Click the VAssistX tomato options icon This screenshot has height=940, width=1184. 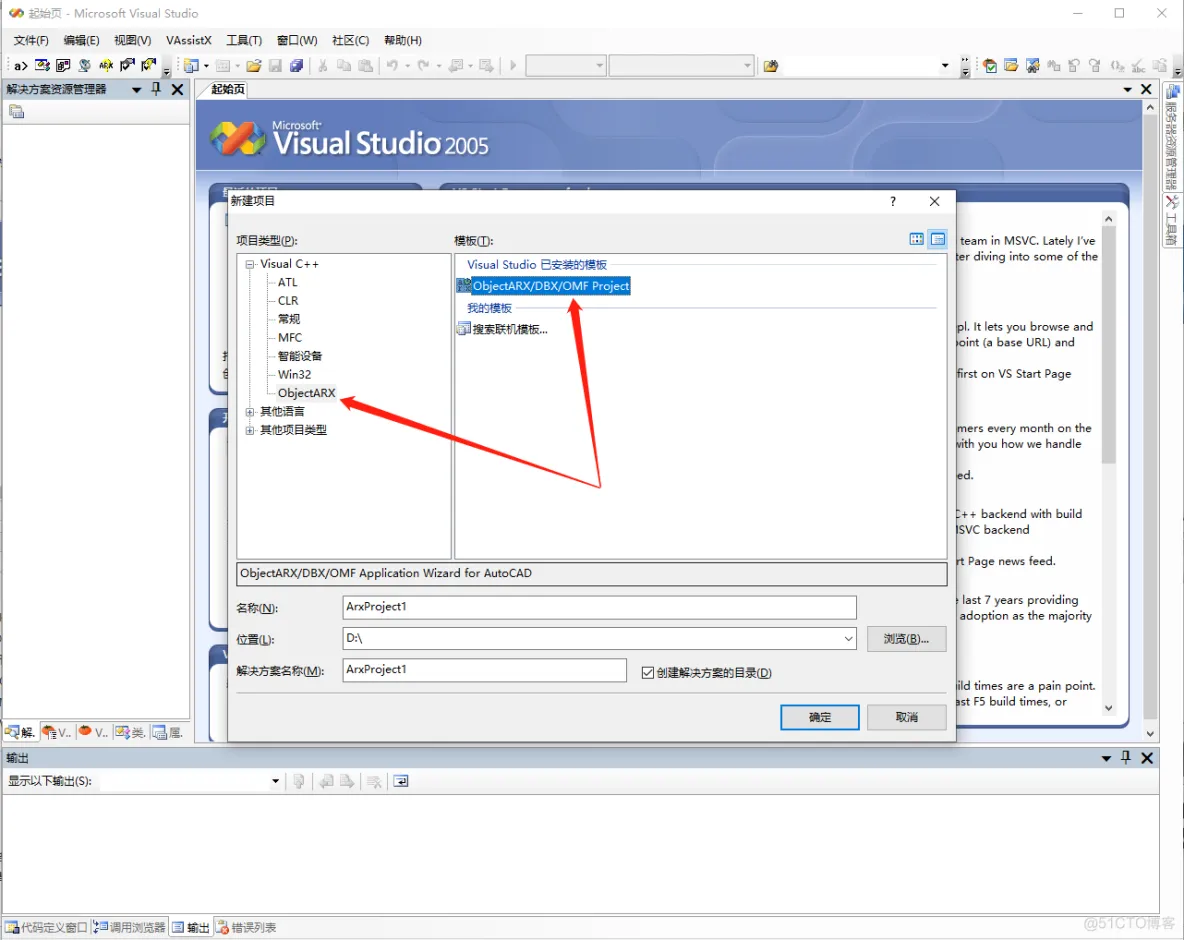[x=990, y=66]
